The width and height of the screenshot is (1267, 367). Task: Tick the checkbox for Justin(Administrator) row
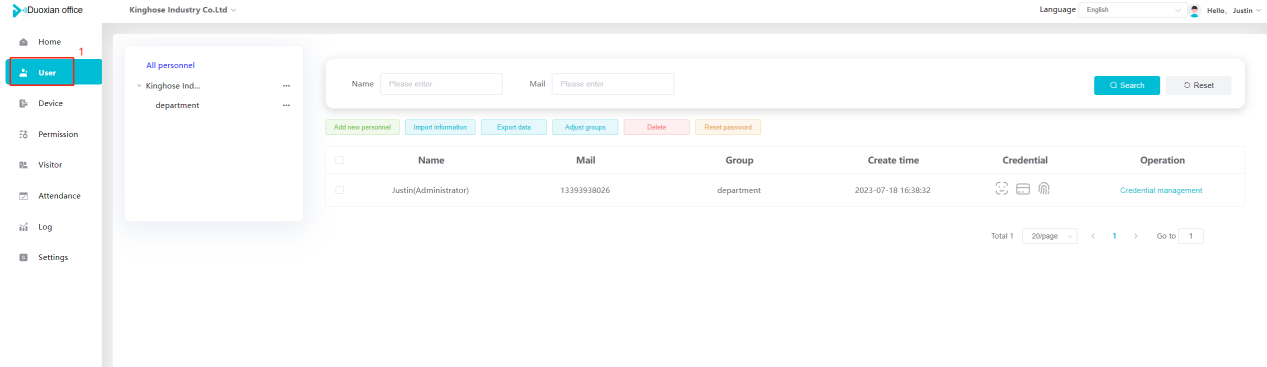(340, 190)
